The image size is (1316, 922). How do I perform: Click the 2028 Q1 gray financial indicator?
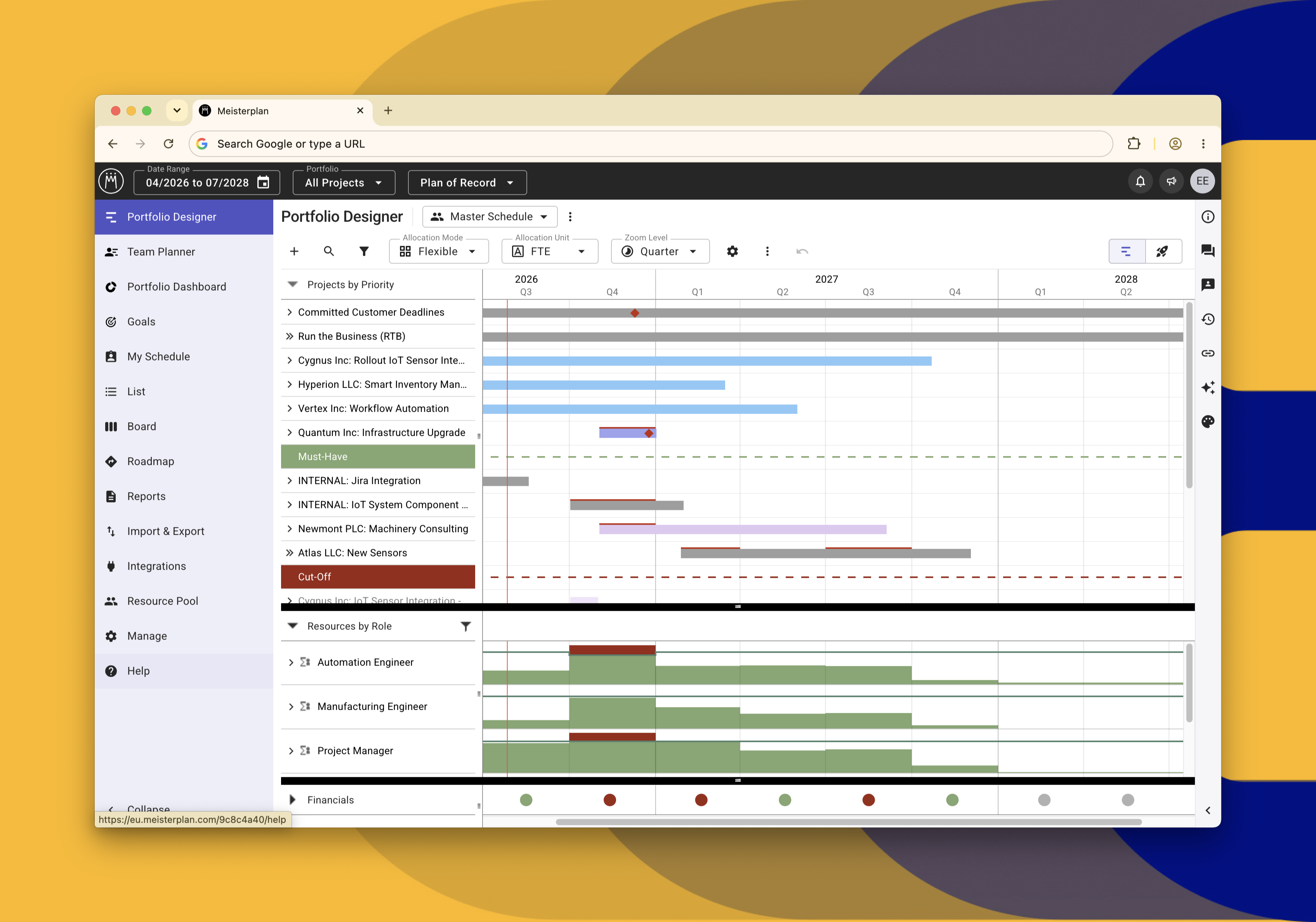pos(1044,800)
